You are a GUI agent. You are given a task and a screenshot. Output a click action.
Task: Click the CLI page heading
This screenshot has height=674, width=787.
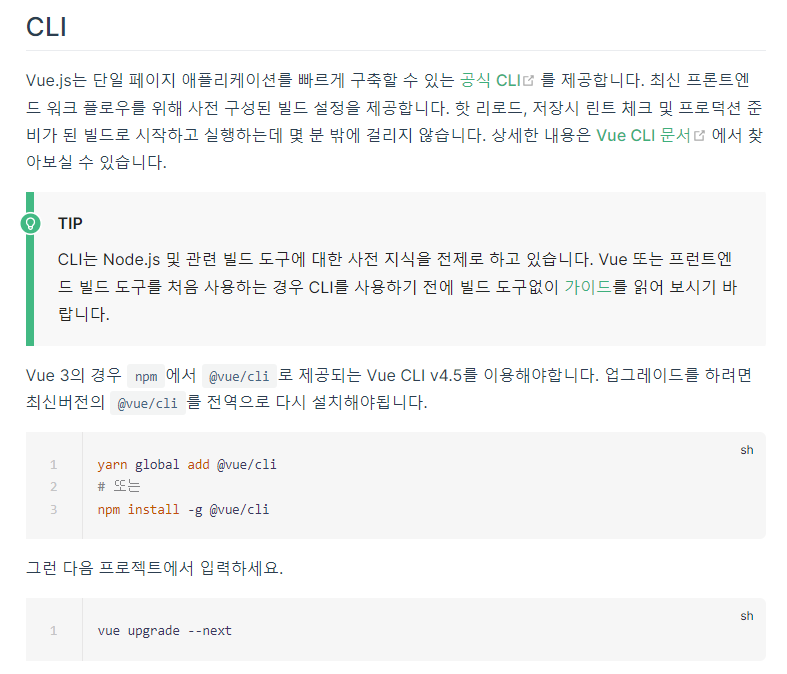tap(46, 27)
